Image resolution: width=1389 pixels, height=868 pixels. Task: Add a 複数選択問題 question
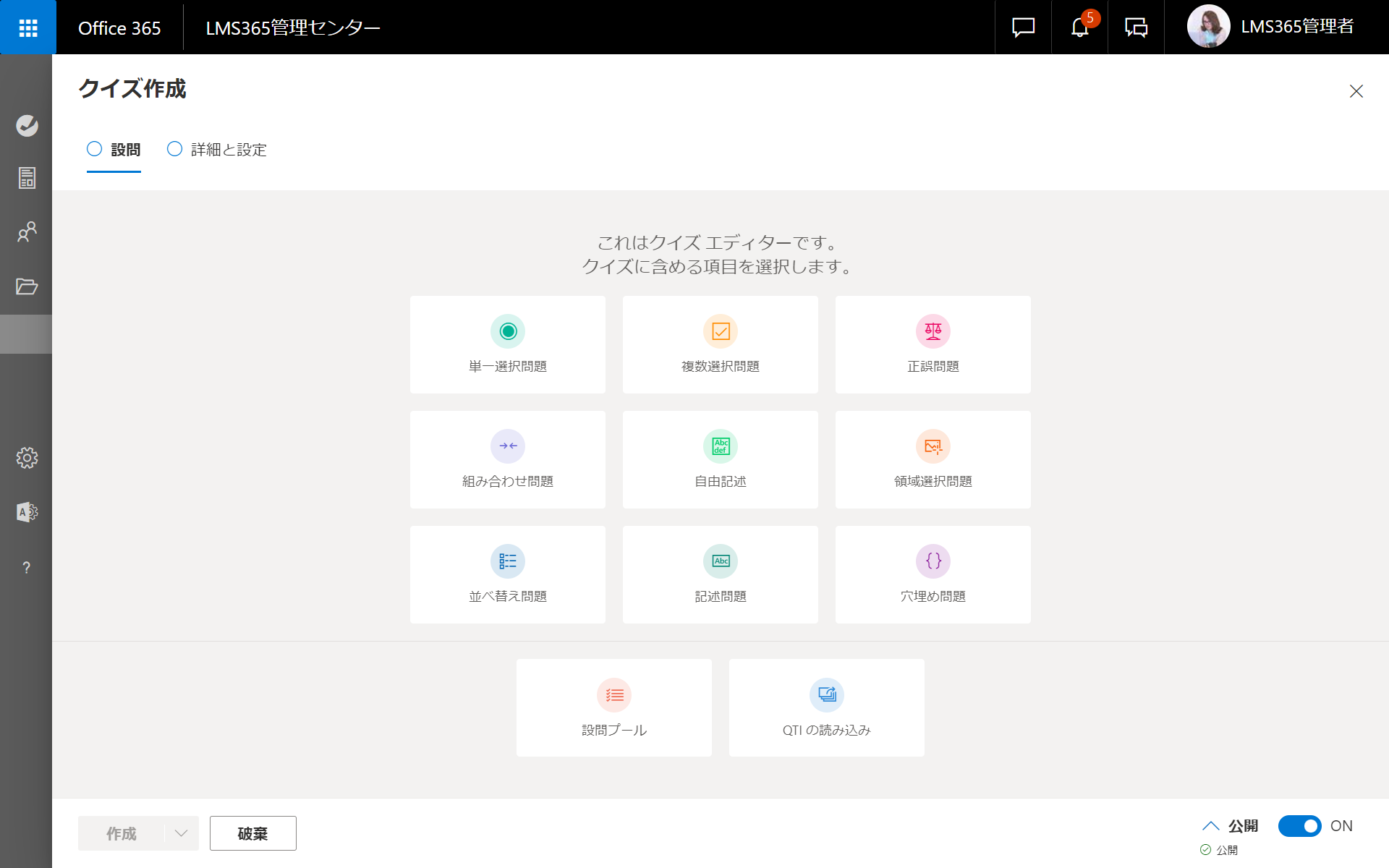tap(721, 344)
